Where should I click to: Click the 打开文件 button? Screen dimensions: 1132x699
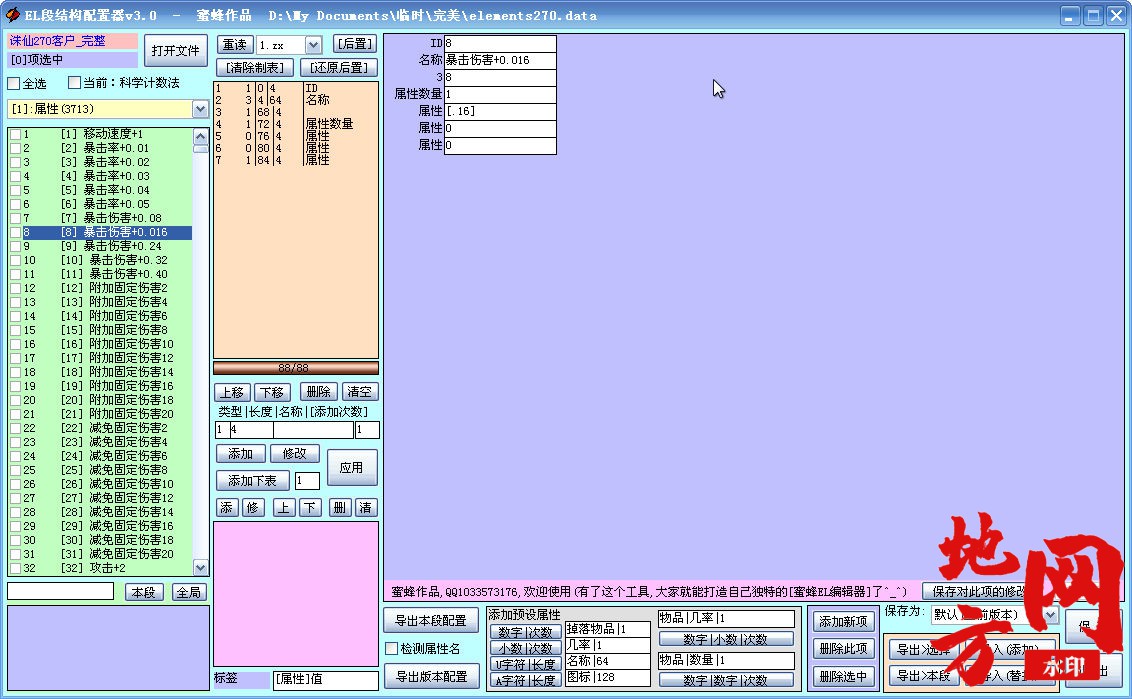[175, 51]
